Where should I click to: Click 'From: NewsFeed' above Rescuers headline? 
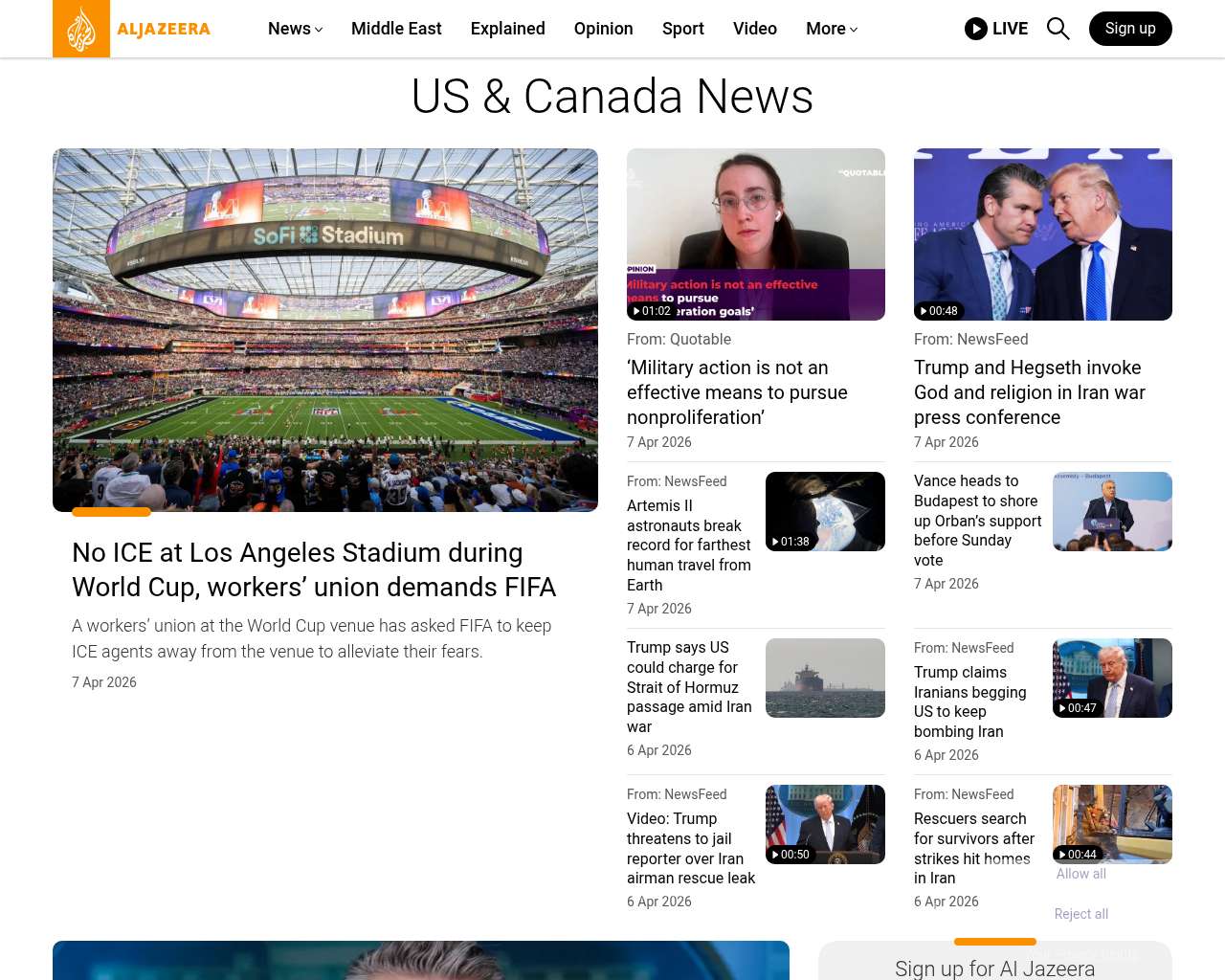(x=964, y=794)
